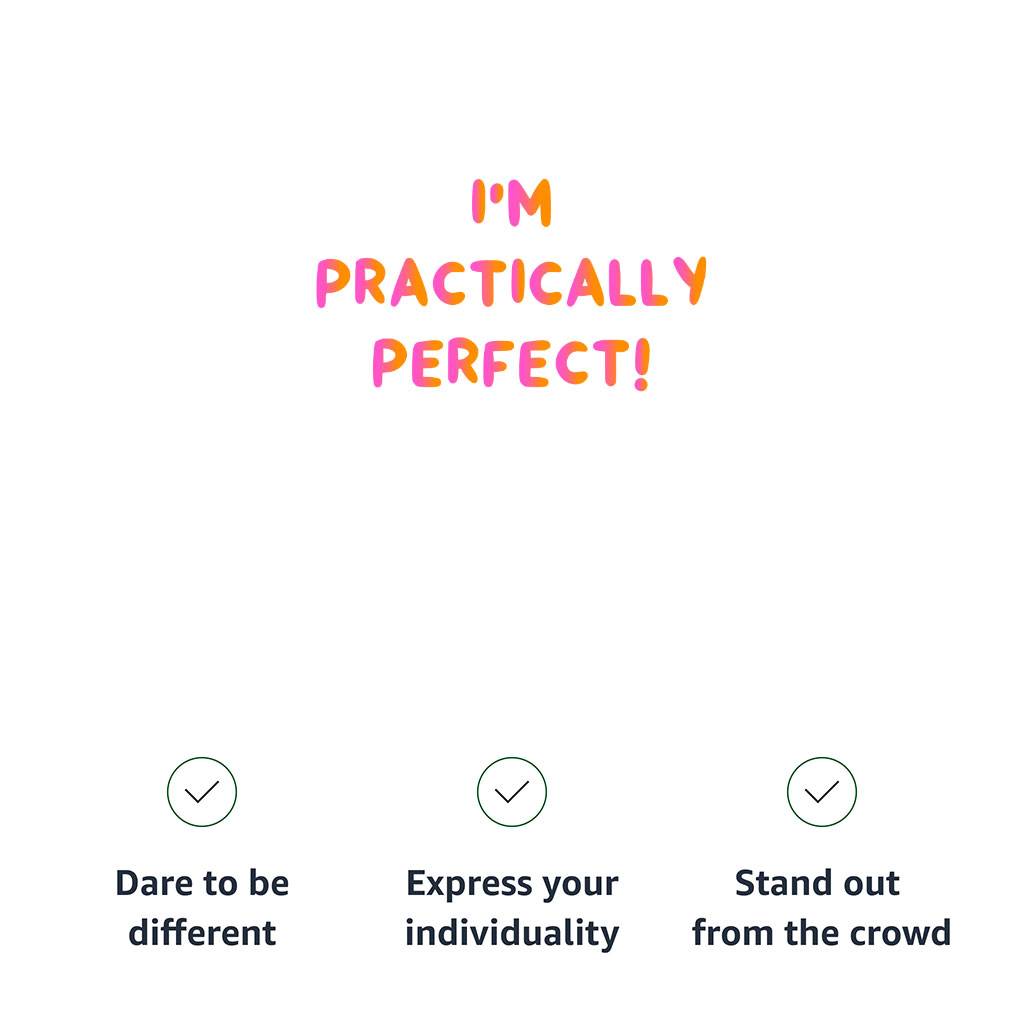Click the checkmark above "Express your individuality"

click(x=512, y=792)
